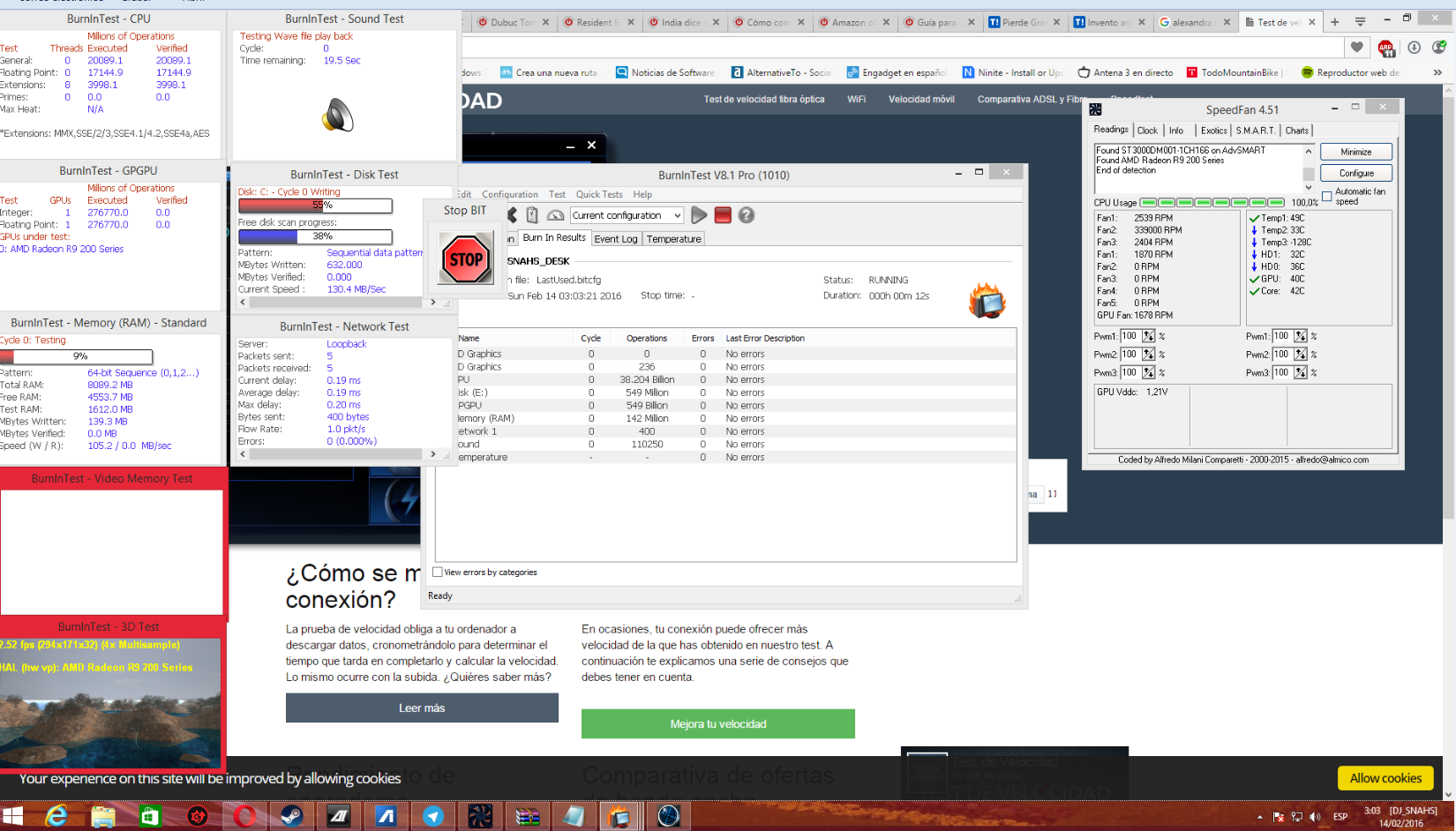Expand hidden system tray icons arrow
Image resolution: width=1456 pixels, height=831 pixels.
click(1259, 817)
